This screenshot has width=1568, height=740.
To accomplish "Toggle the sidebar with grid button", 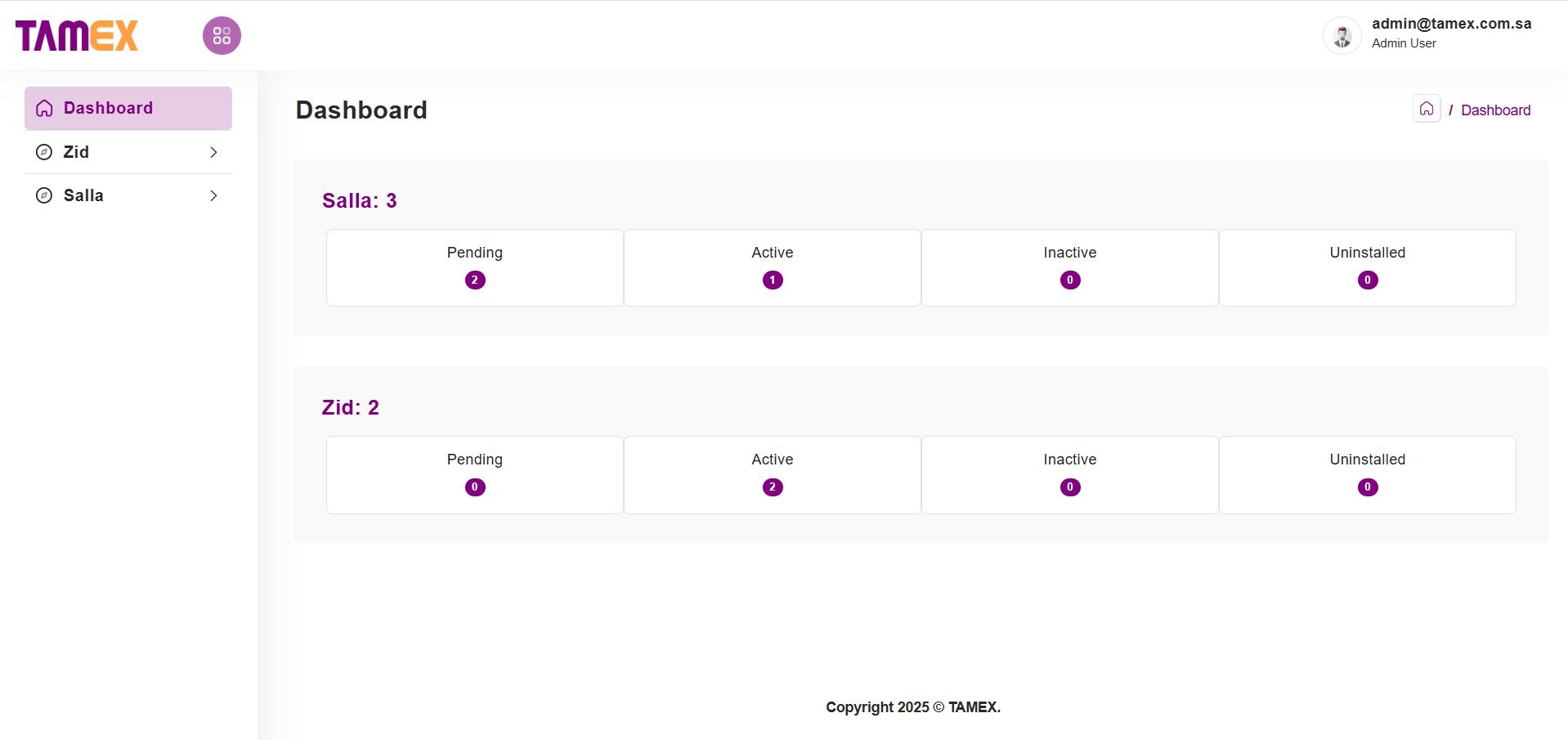I will click(x=222, y=36).
